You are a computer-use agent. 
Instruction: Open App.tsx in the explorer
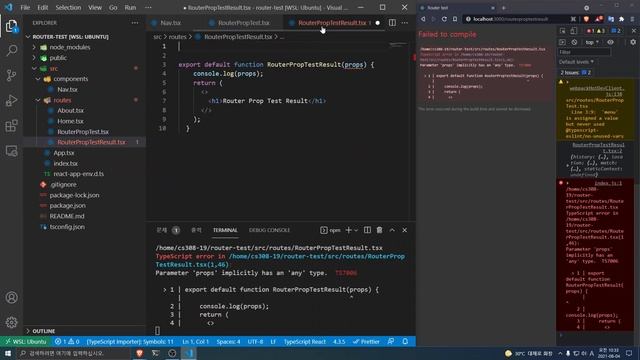(x=64, y=153)
